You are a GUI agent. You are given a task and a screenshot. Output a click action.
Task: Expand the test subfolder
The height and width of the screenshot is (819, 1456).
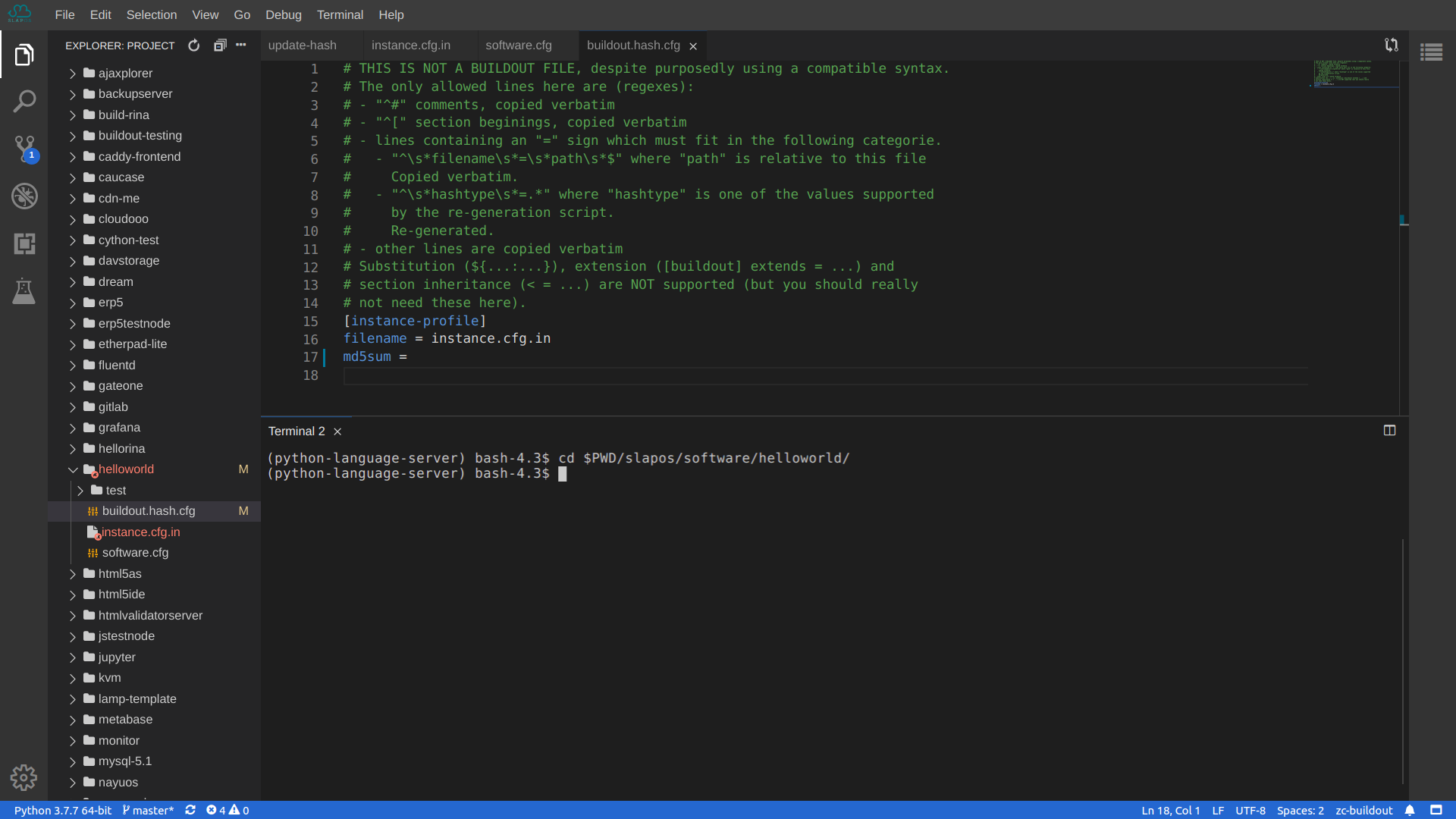click(80, 491)
